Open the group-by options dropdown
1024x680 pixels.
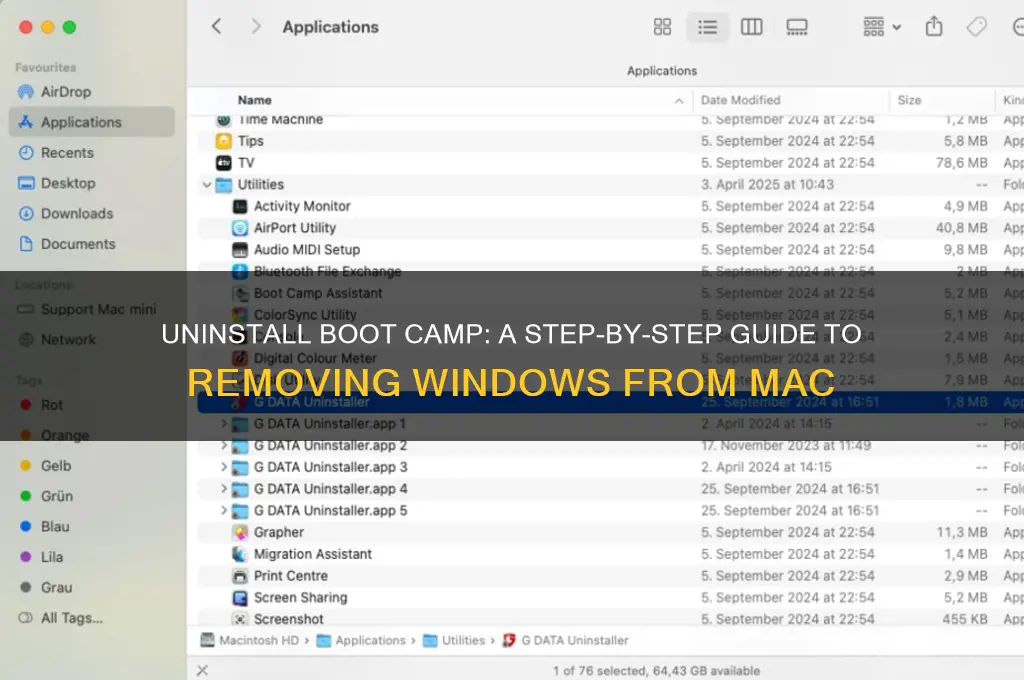coord(882,27)
